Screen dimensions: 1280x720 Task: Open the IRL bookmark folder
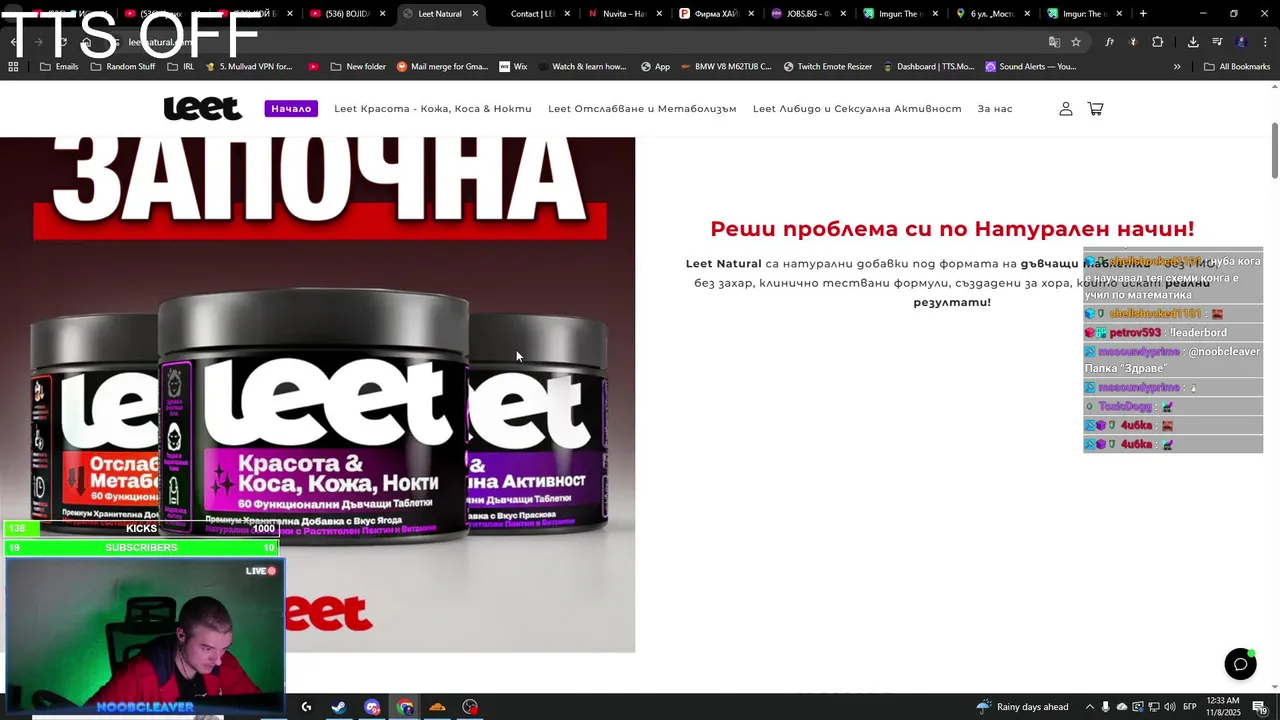(x=181, y=67)
